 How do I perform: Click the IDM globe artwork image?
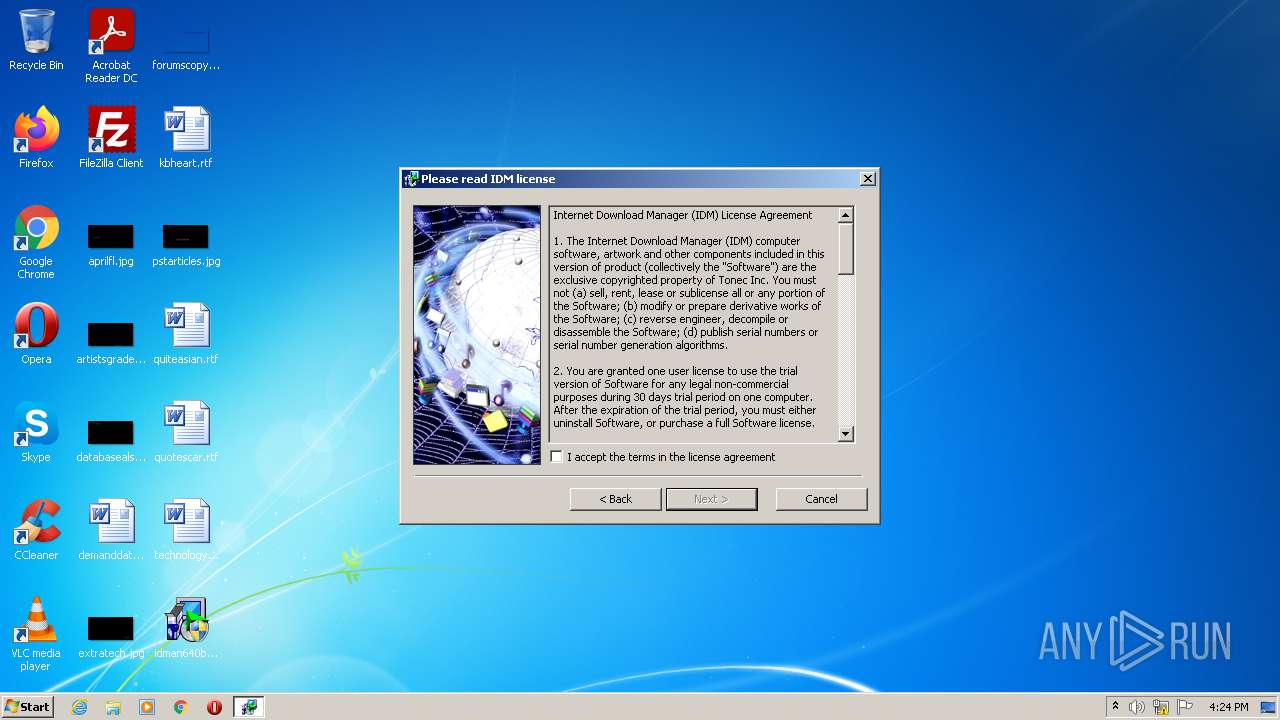point(477,335)
